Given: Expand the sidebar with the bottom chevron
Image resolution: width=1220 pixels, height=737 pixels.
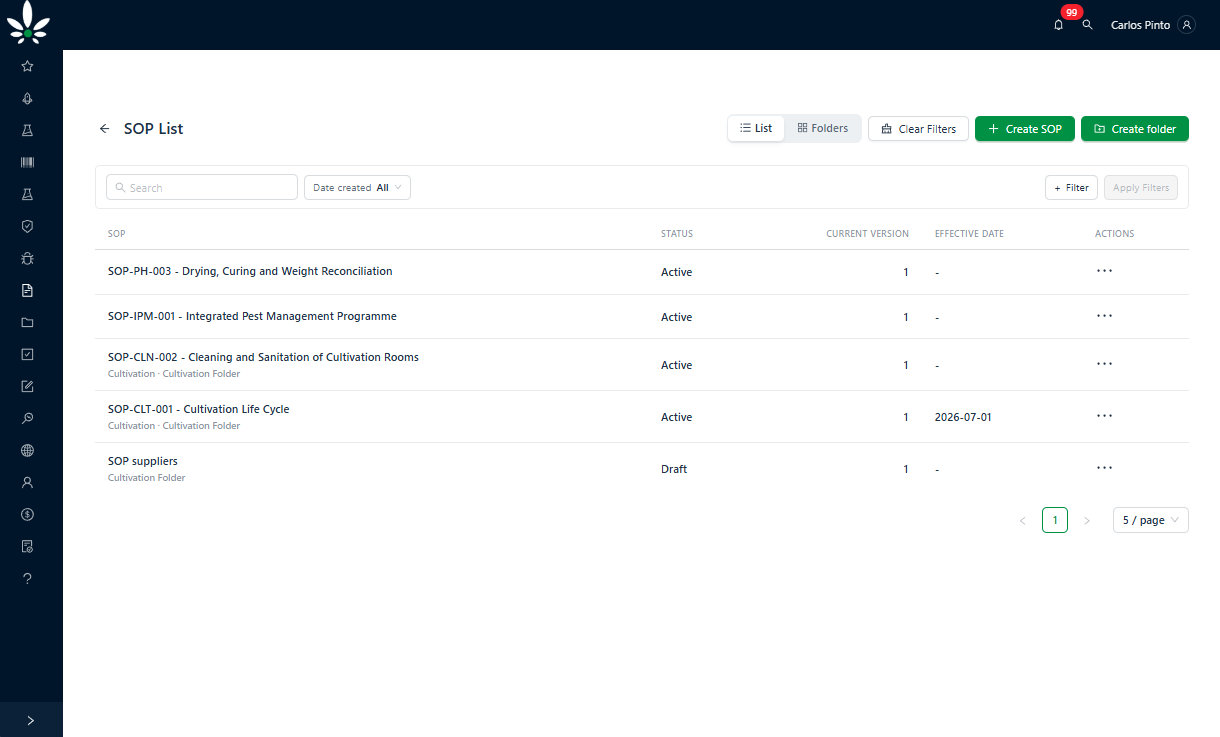Looking at the screenshot, I should click(x=31, y=720).
